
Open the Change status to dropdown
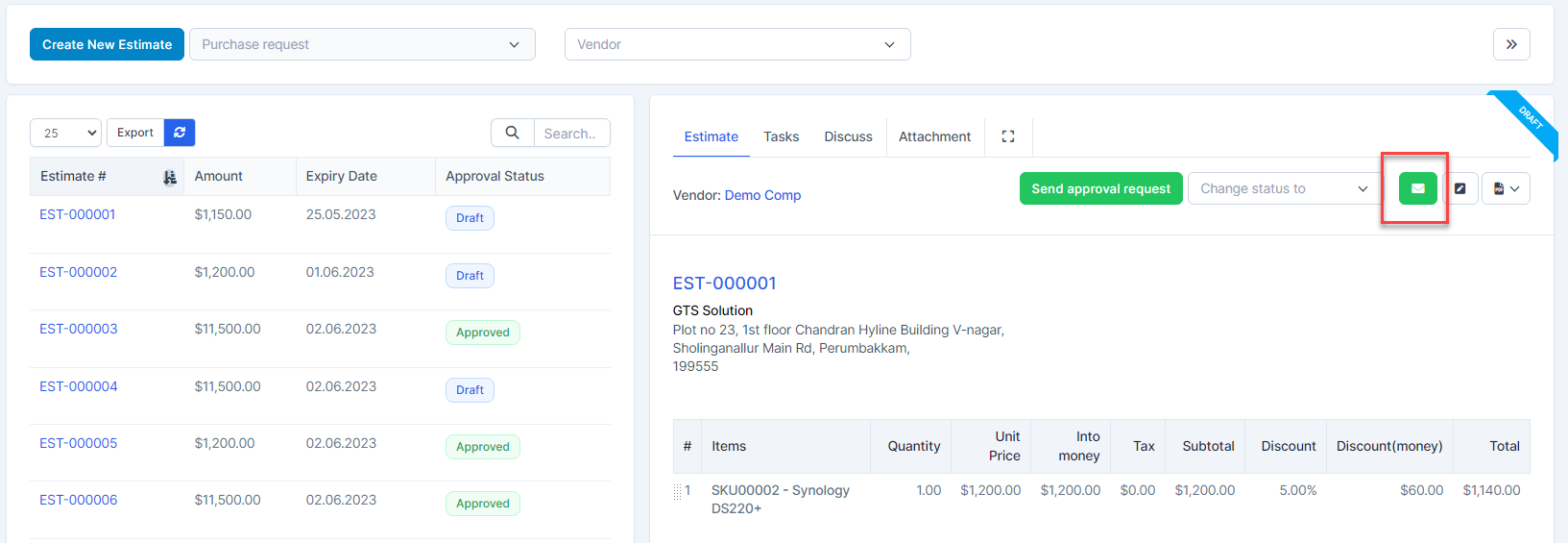tap(1284, 188)
